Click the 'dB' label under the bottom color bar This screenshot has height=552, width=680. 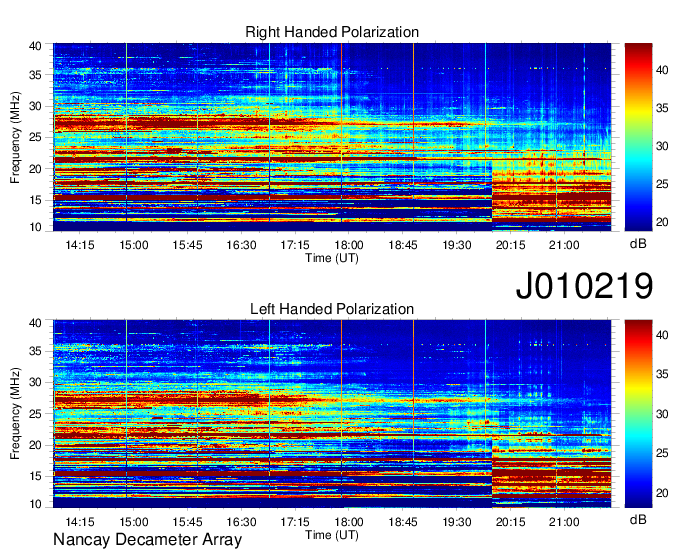638,520
